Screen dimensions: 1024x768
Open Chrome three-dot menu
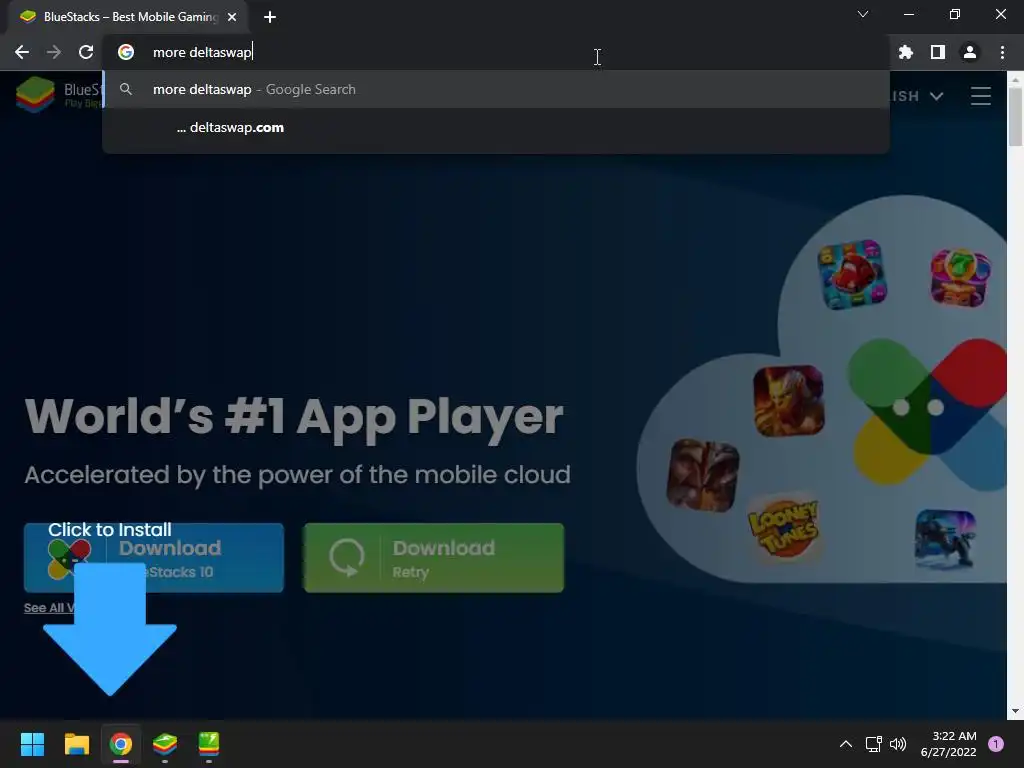pos(1002,52)
